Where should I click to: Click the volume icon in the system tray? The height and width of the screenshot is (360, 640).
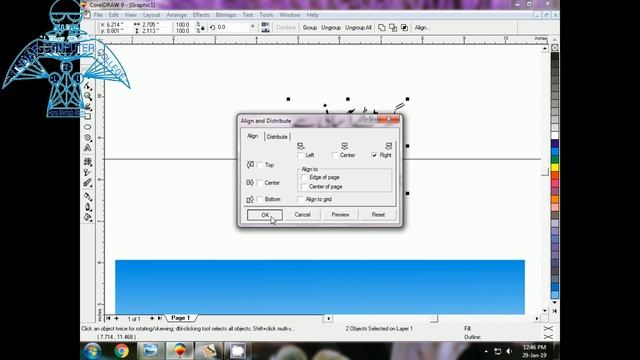509,351
